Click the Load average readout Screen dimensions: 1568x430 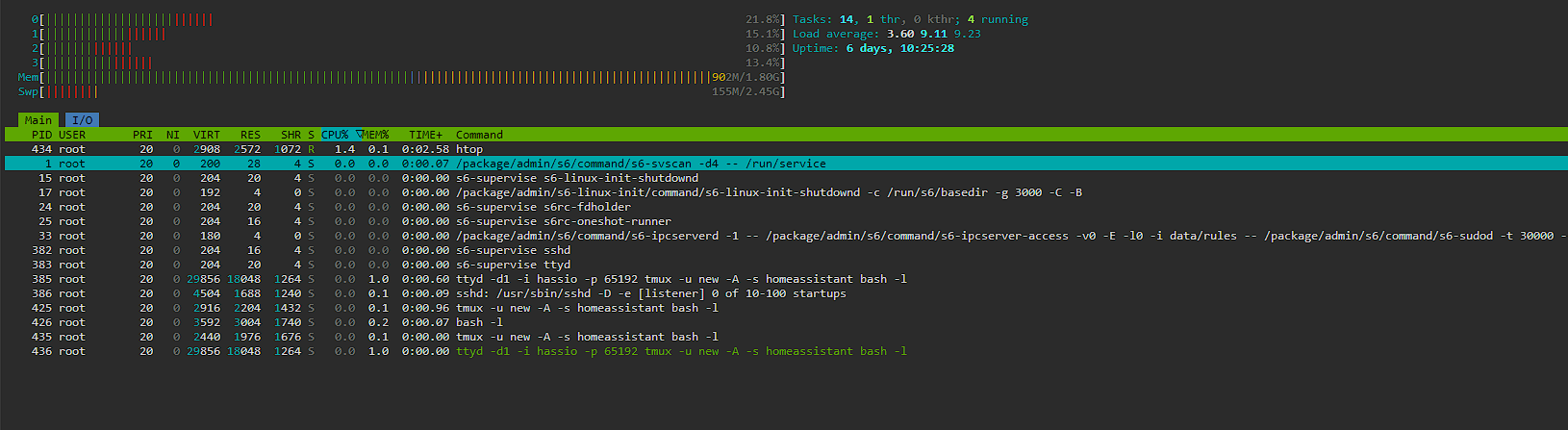[887, 34]
